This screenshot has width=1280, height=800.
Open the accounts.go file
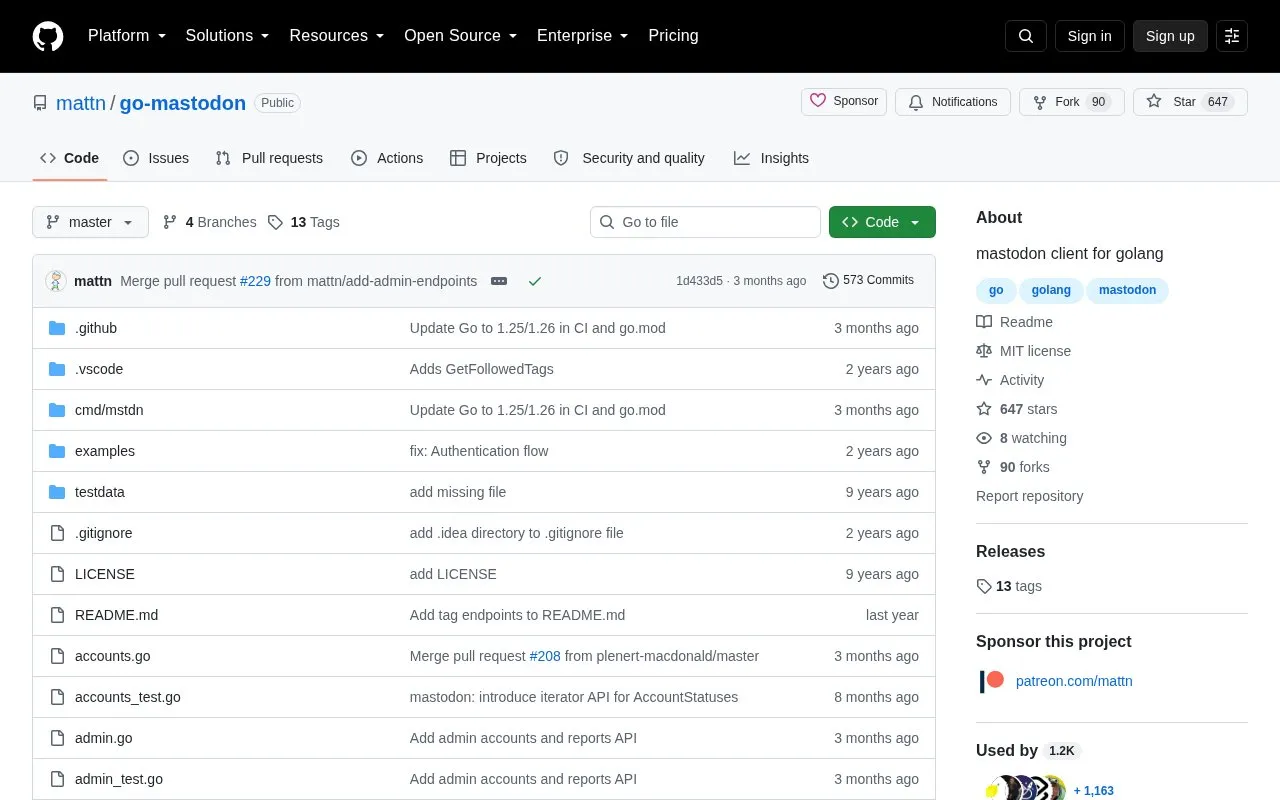(x=113, y=656)
